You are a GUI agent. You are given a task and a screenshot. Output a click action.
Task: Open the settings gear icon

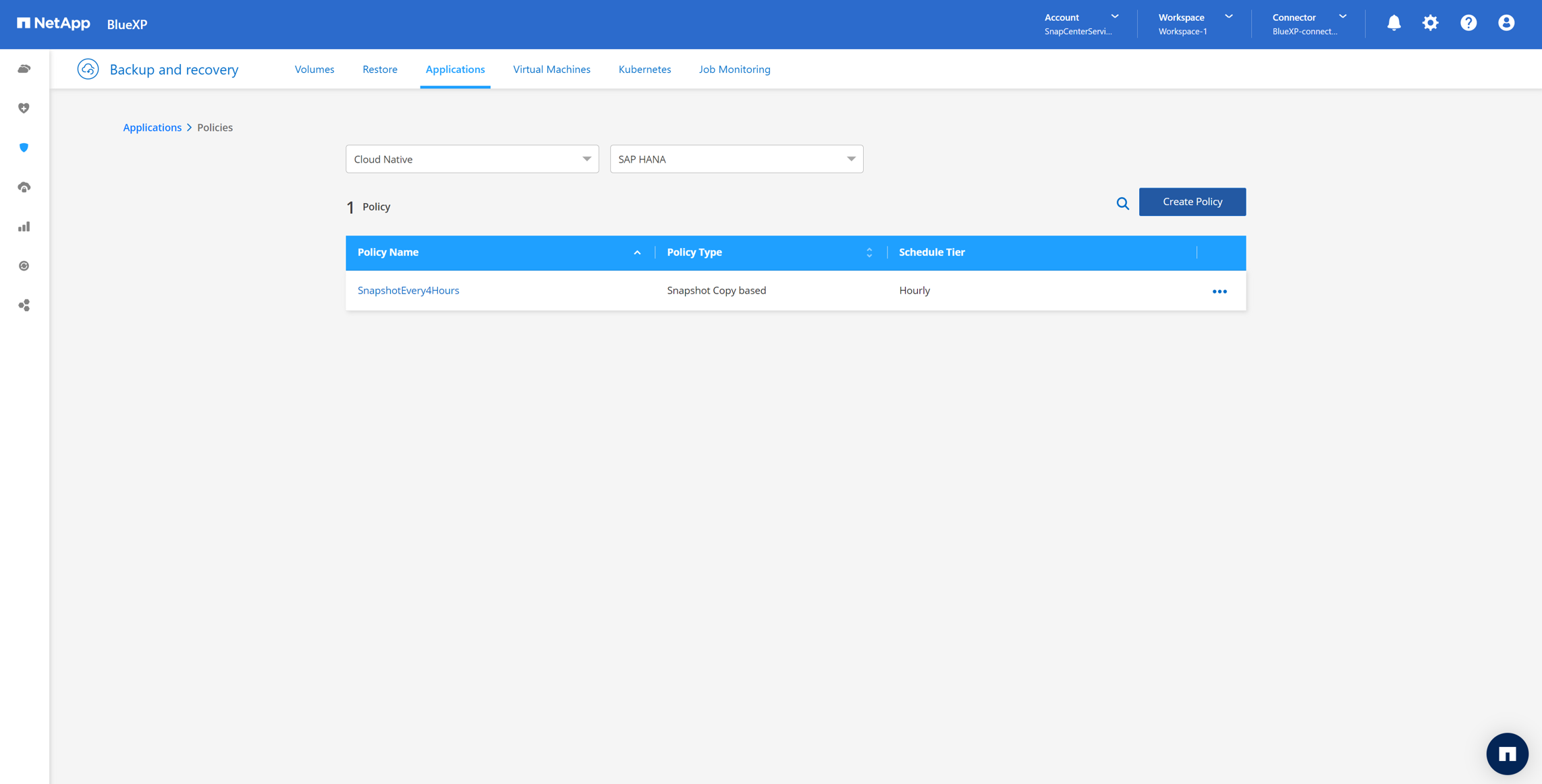point(1430,23)
